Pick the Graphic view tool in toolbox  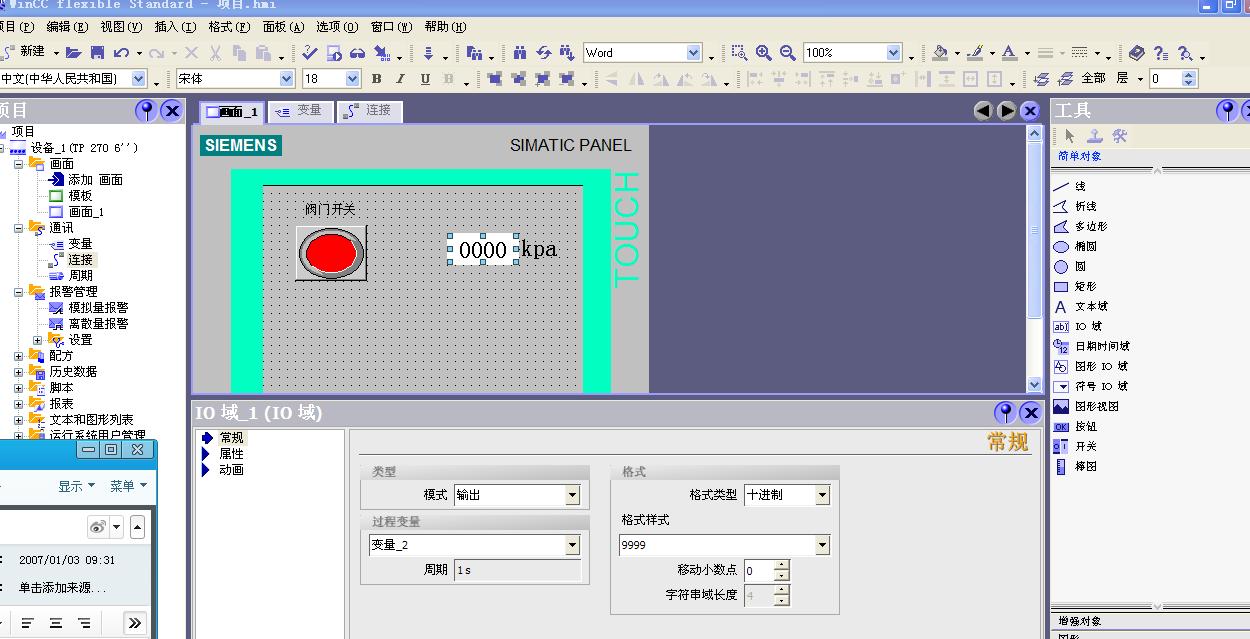coord(1085,406)
